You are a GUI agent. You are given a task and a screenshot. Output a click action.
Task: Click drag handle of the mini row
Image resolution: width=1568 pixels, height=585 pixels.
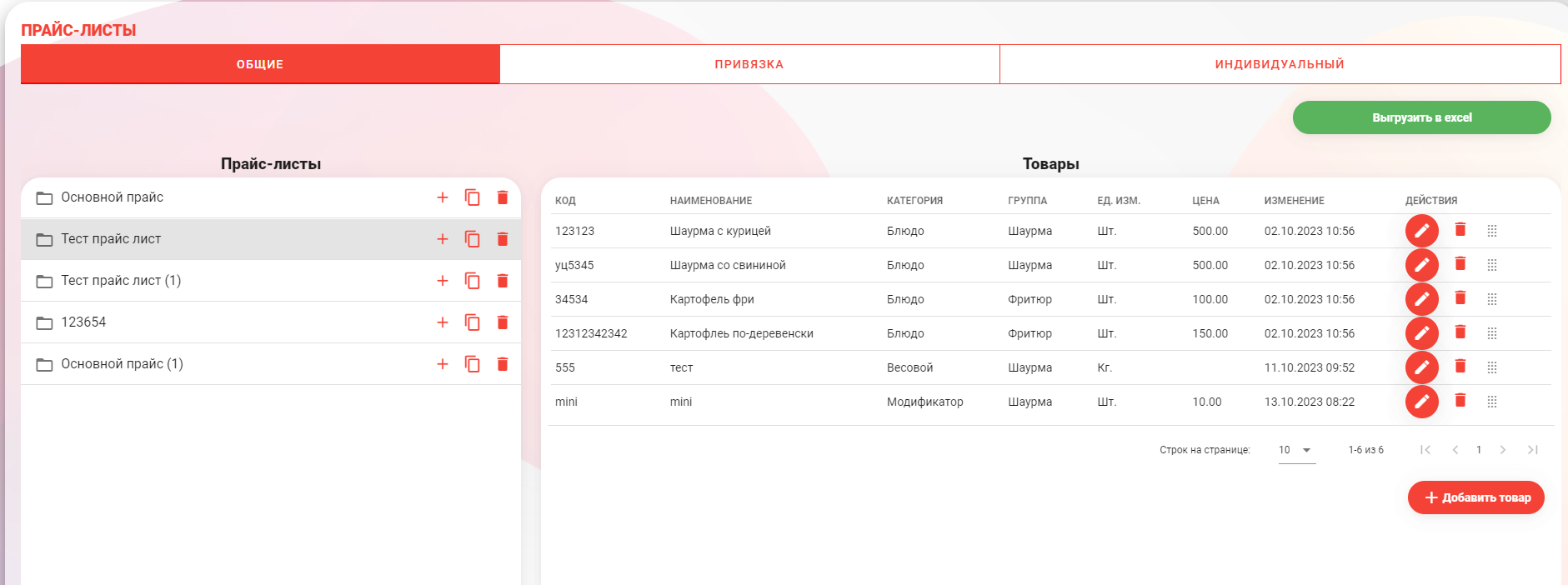coord(1492,402)
